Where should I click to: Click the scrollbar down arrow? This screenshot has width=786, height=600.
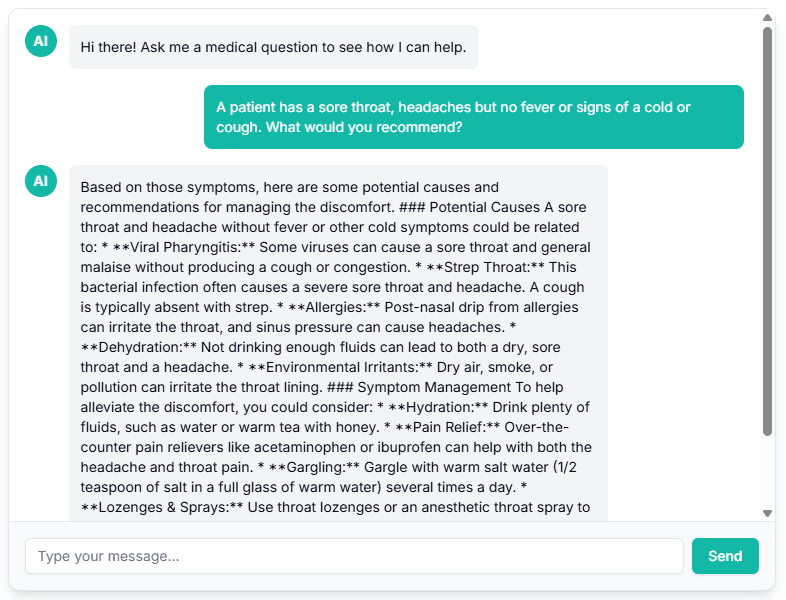(767, 513)
